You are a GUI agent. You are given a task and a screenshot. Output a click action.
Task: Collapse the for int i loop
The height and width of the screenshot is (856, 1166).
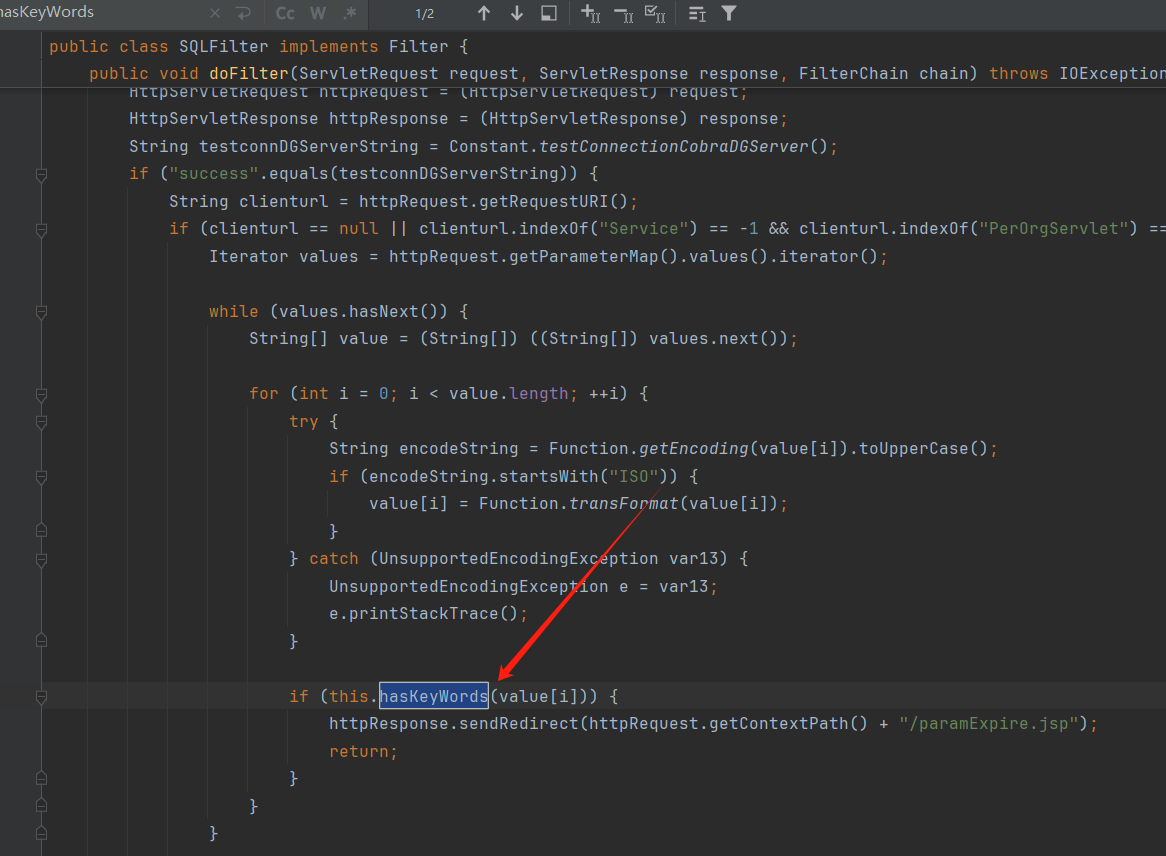(42, 395)
